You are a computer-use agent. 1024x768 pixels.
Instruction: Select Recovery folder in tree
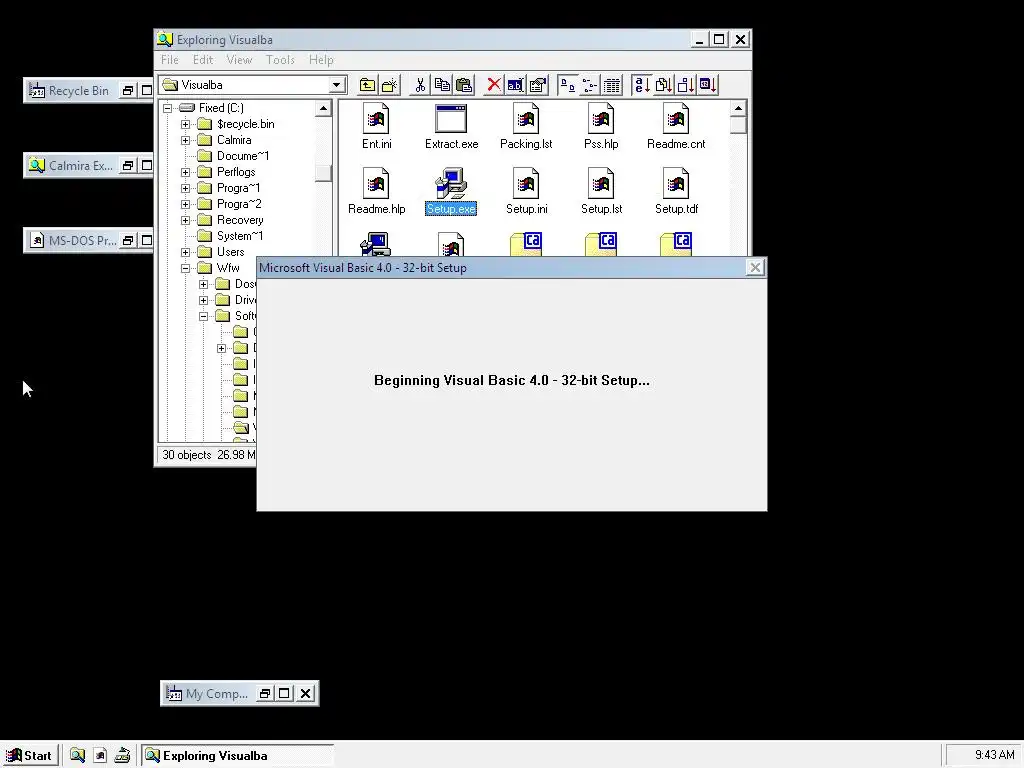[x=240, y=220]
